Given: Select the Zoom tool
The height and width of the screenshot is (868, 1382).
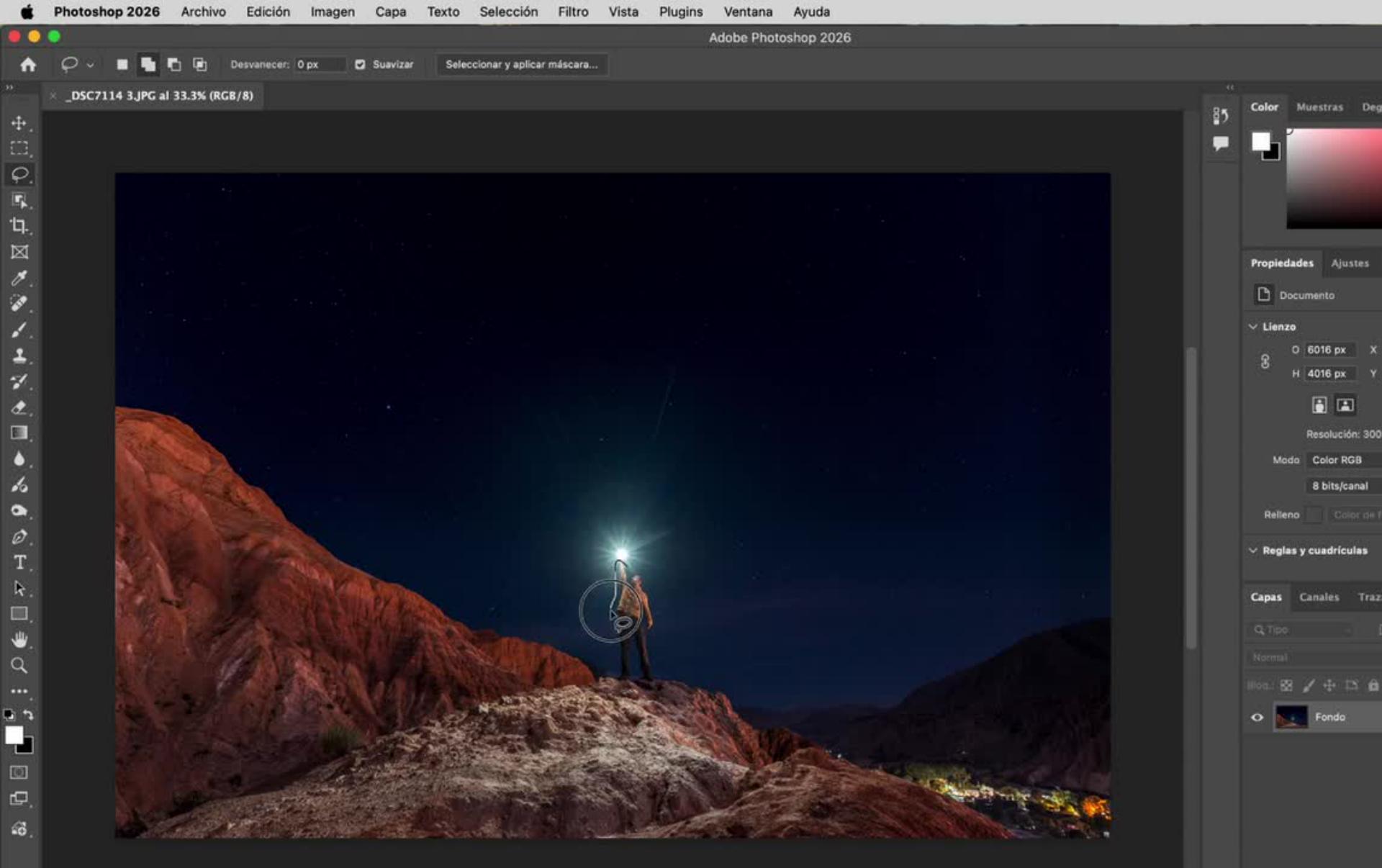Looking at the screenshot, I should pyautogui.click(x=19, y=665).
